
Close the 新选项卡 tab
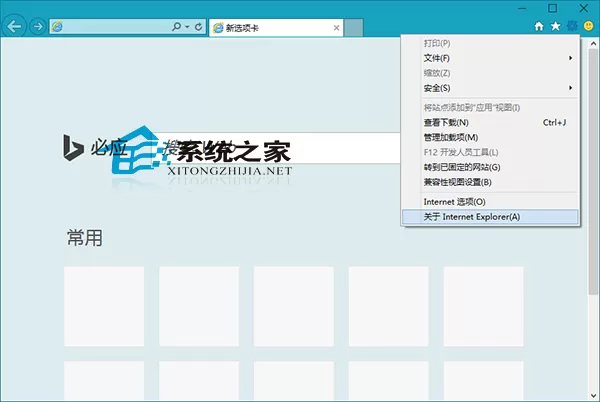336,28
